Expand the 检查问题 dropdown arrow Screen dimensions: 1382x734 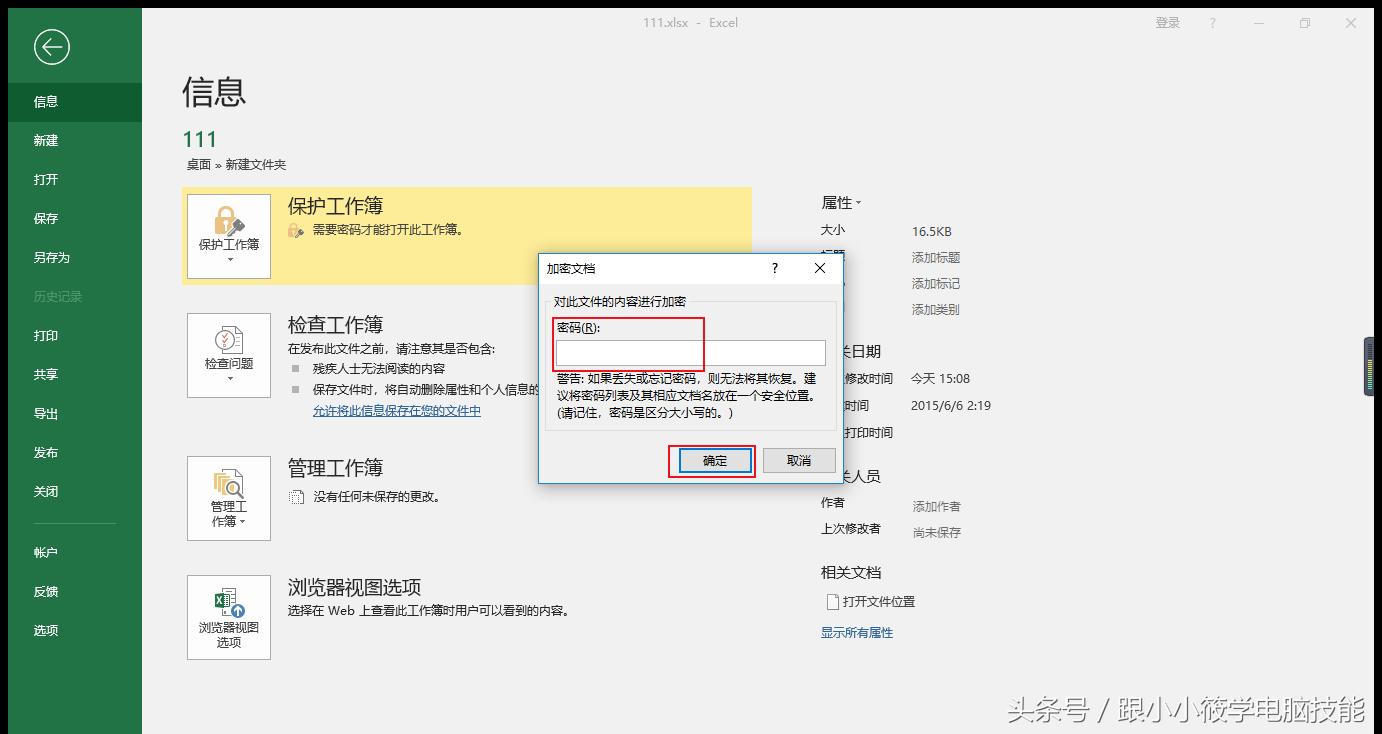coord(228,378)
